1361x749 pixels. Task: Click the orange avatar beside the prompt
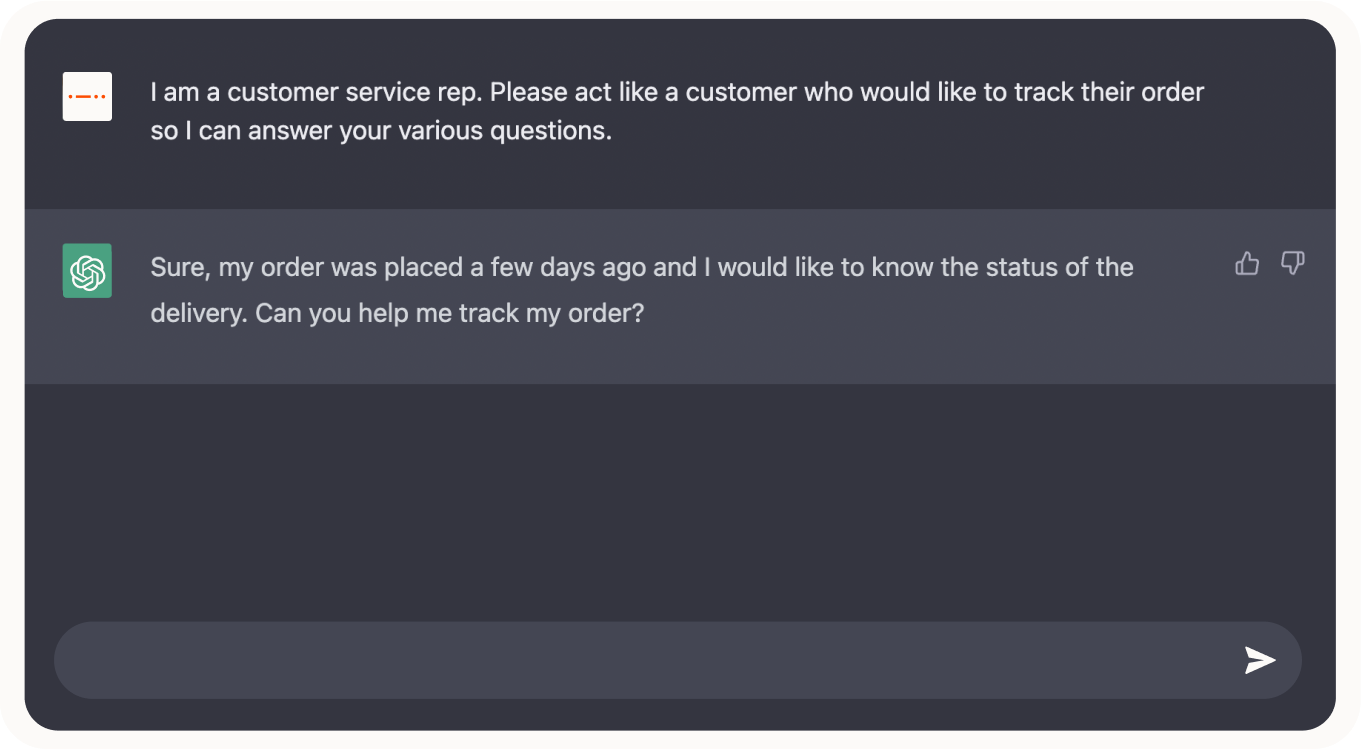87,97
